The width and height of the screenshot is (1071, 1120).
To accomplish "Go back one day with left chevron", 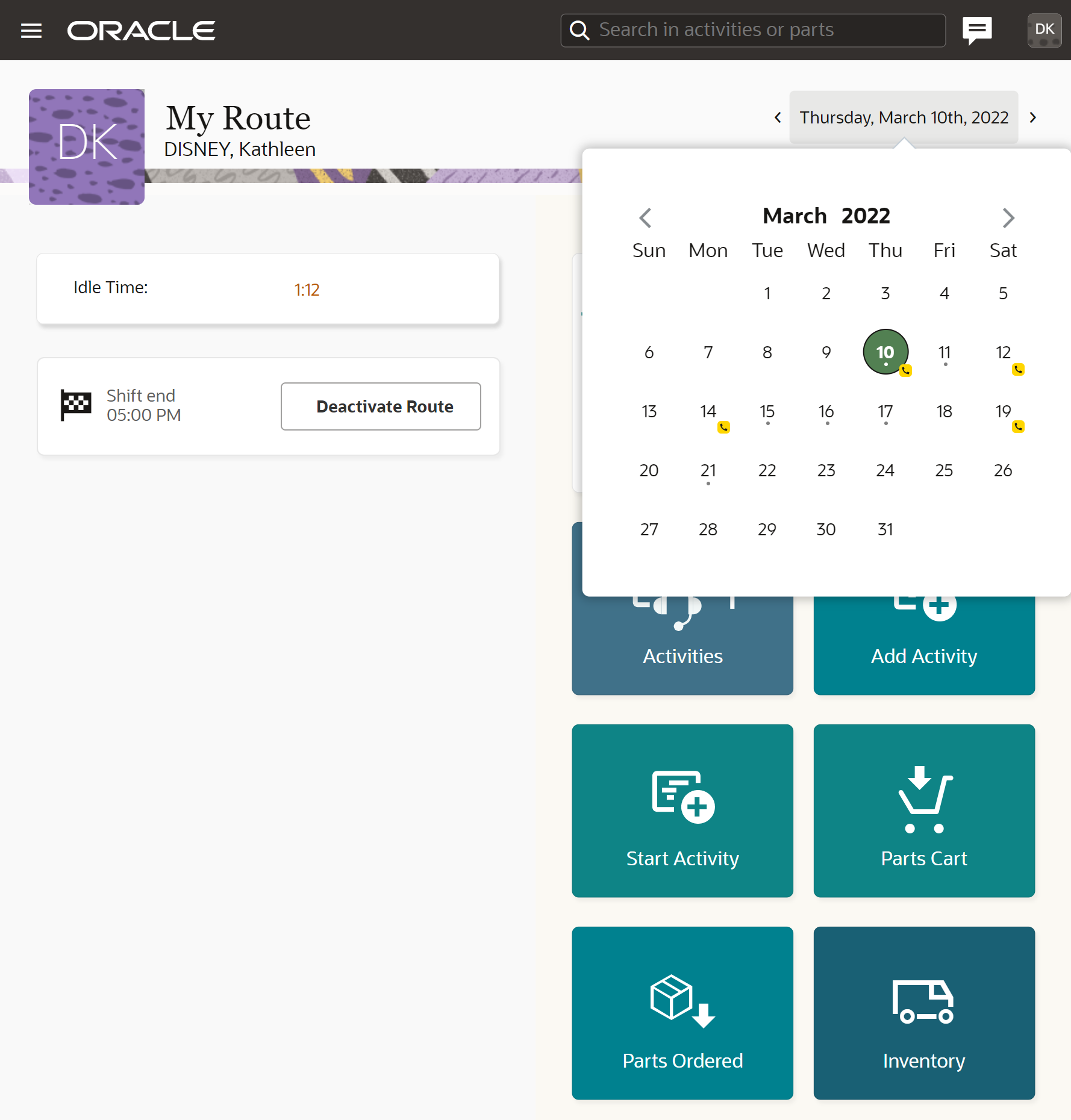I will point(776,117).
